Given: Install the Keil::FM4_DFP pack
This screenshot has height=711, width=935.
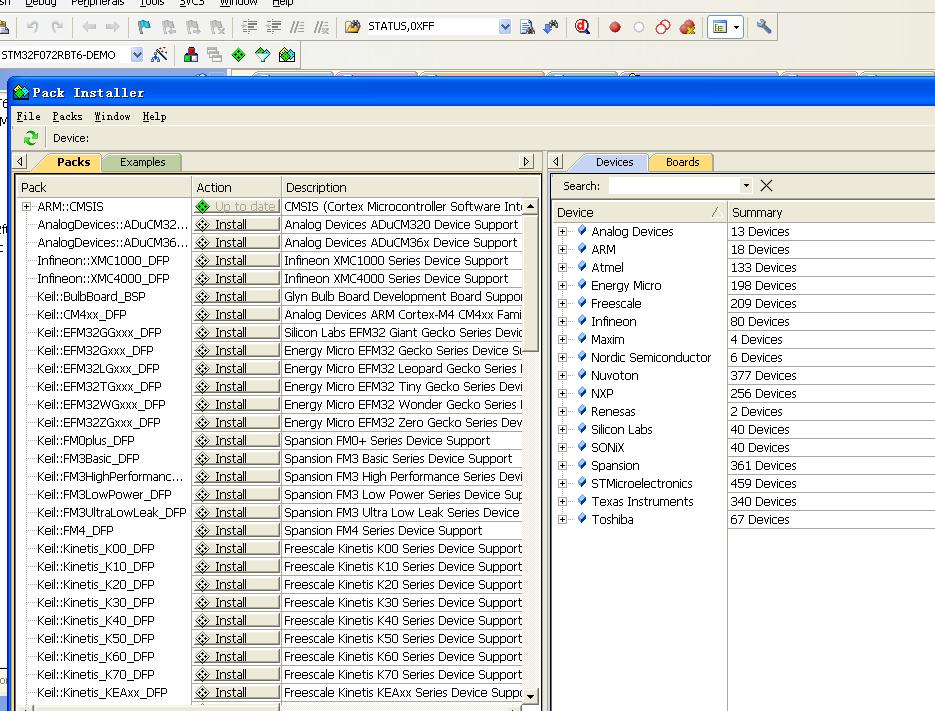Looking at the screenshot, I should pos(236,530).
